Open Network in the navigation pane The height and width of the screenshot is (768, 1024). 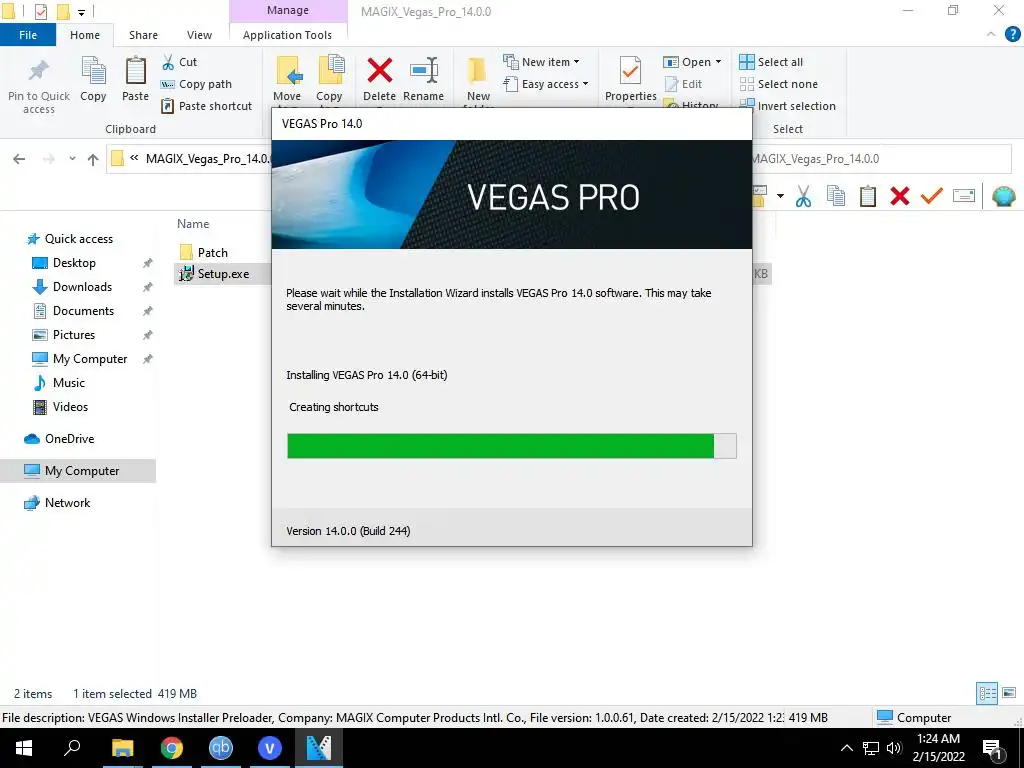coord(57,503)
